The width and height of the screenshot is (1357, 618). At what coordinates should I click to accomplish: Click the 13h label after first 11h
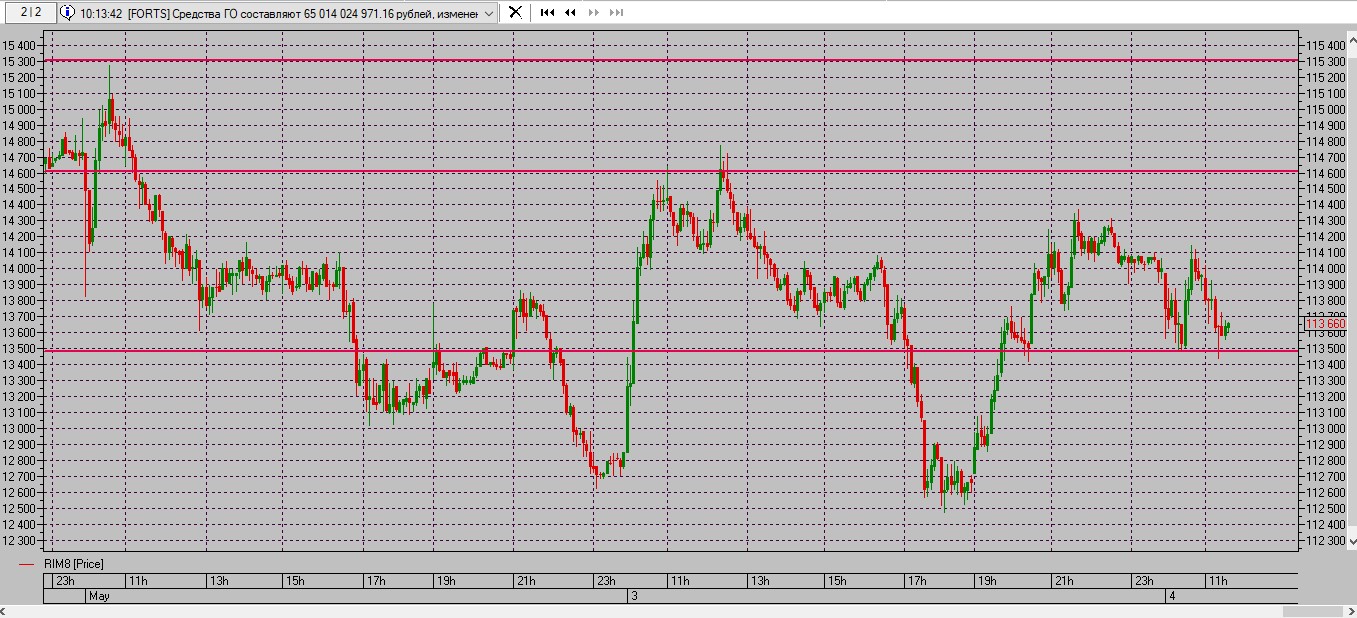pos(219,581)
